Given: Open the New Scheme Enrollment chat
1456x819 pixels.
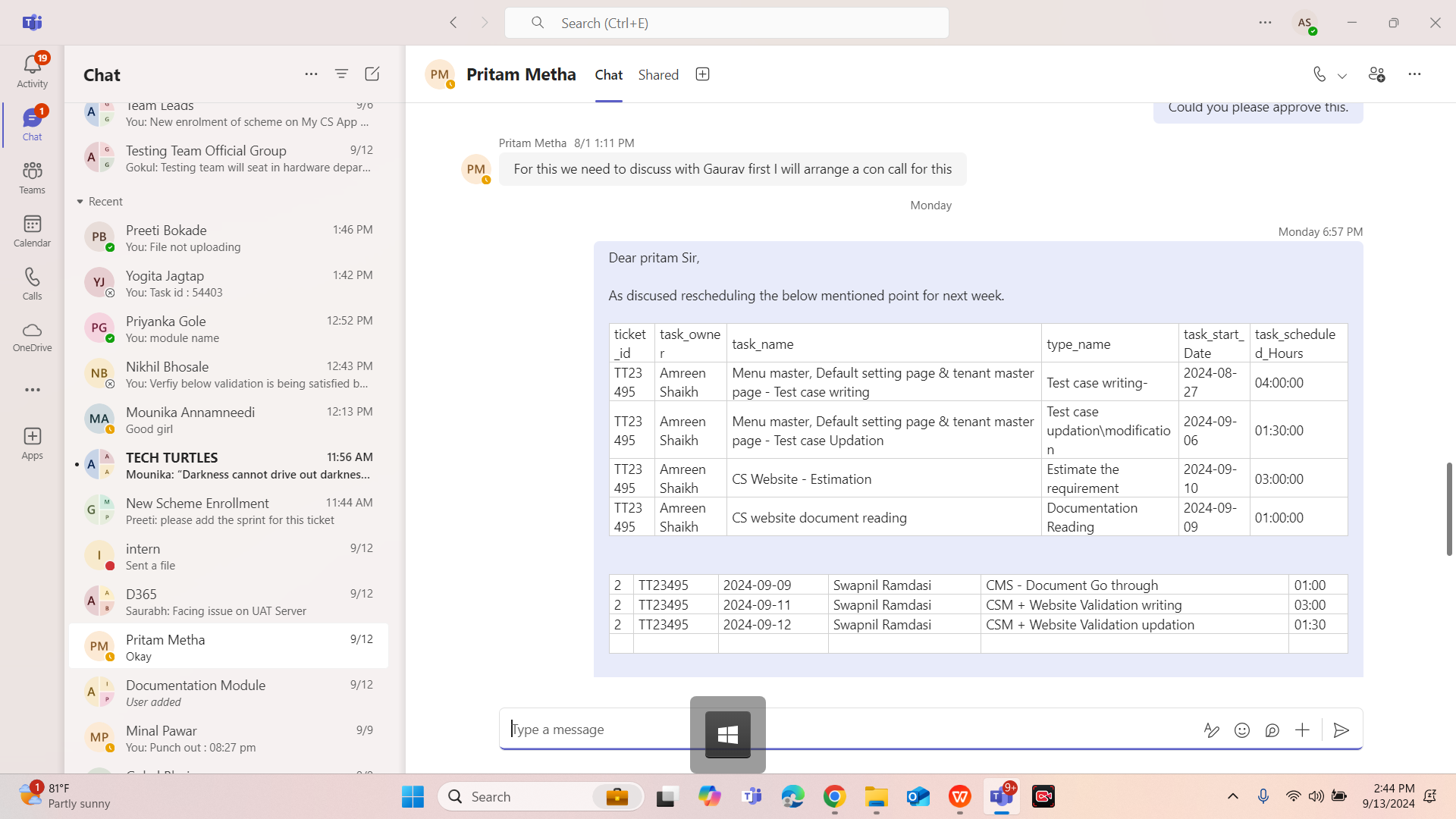Looking at the screenshot, I should 228,510.
